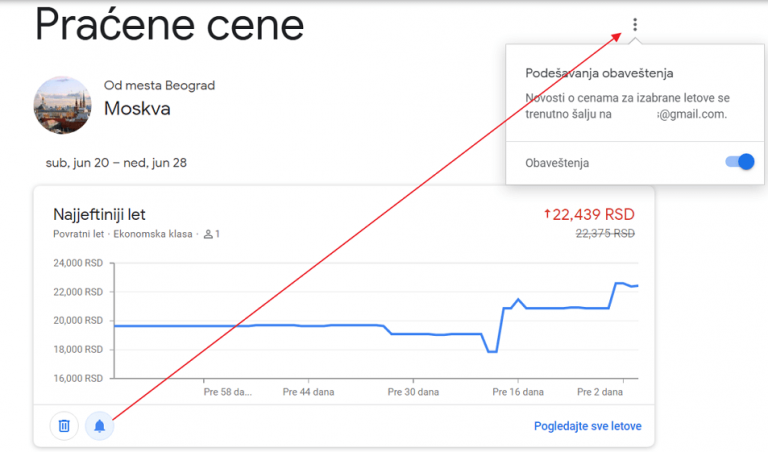Turn off the Obaveštenja switch
768x452 pixels.
pos(740,162)
